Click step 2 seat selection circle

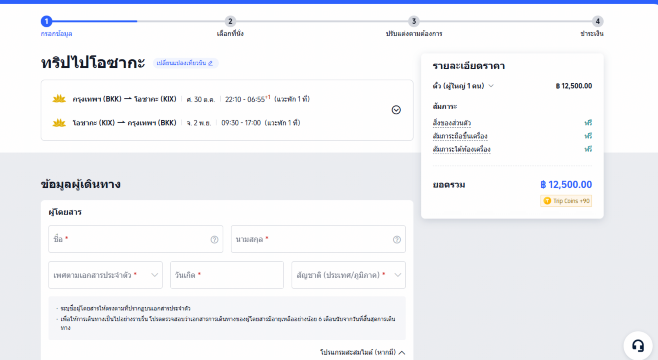(230, 21)
